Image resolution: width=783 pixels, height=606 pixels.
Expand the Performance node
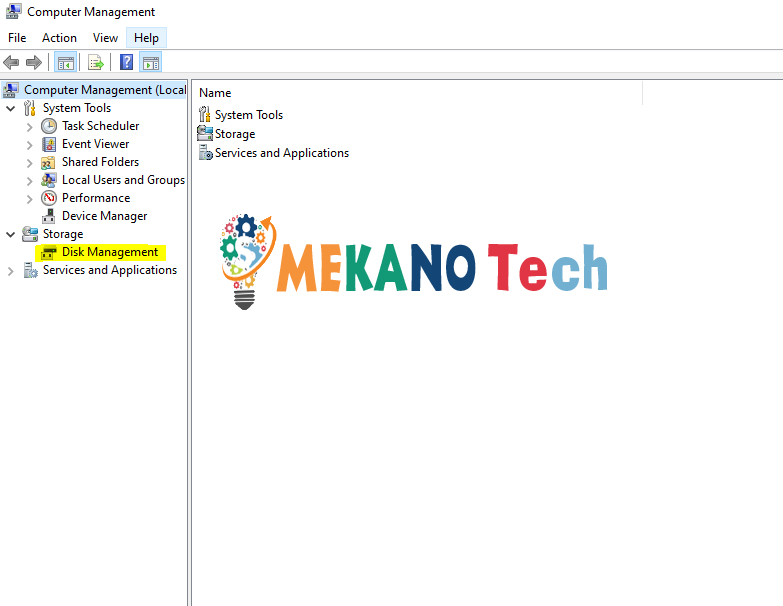(29, 199)
